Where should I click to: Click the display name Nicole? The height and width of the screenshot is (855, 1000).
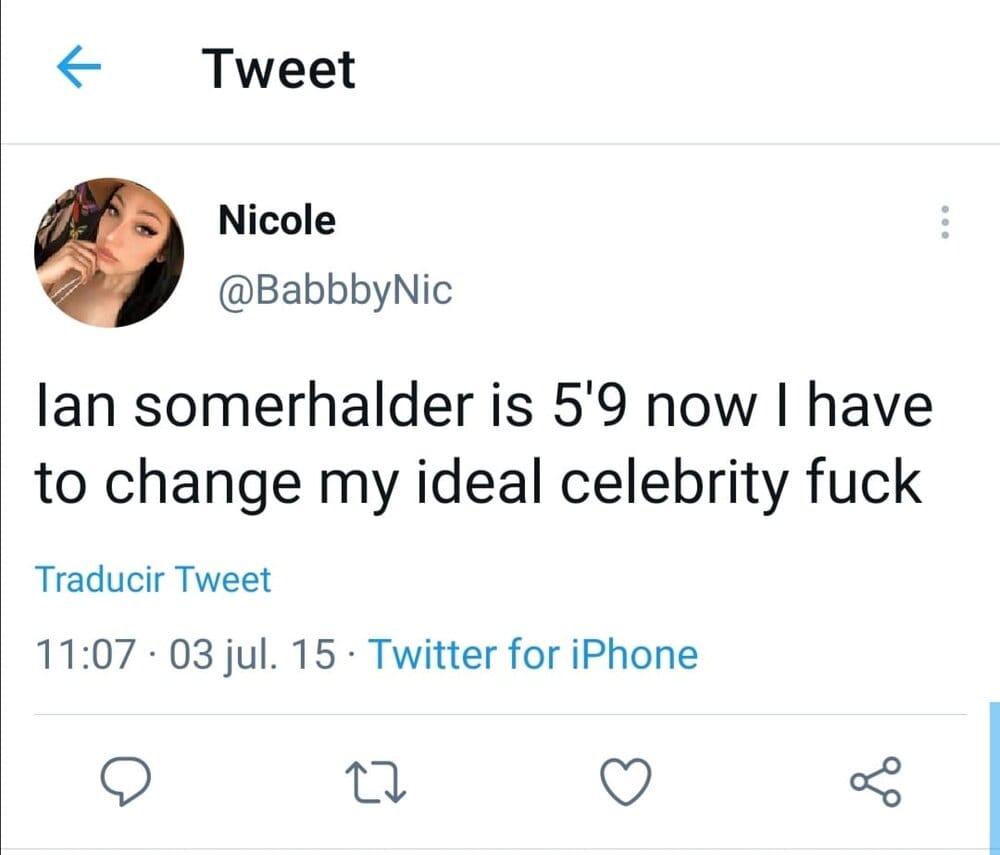click(277, 220)
